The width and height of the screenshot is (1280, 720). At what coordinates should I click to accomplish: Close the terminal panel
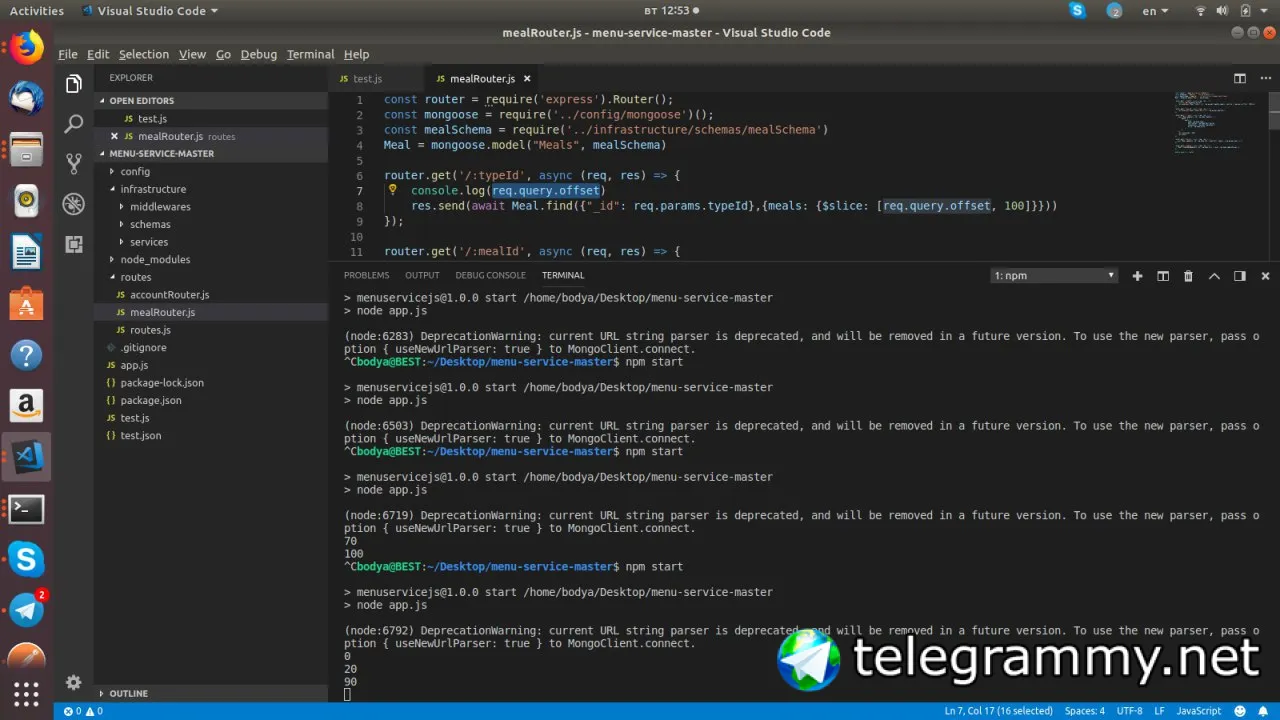(x=1265, y=276)
